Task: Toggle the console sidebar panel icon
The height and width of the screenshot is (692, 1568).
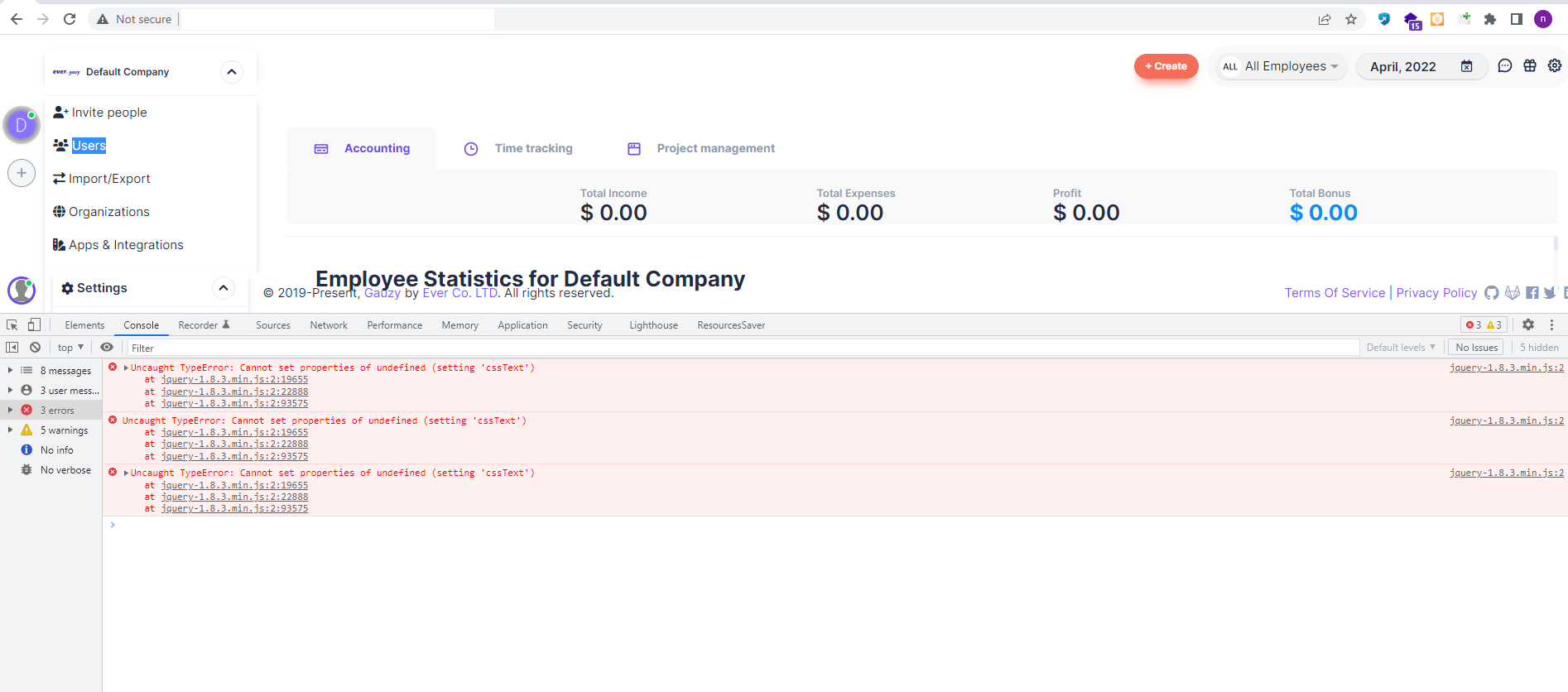Action: [x=12, y=348]
